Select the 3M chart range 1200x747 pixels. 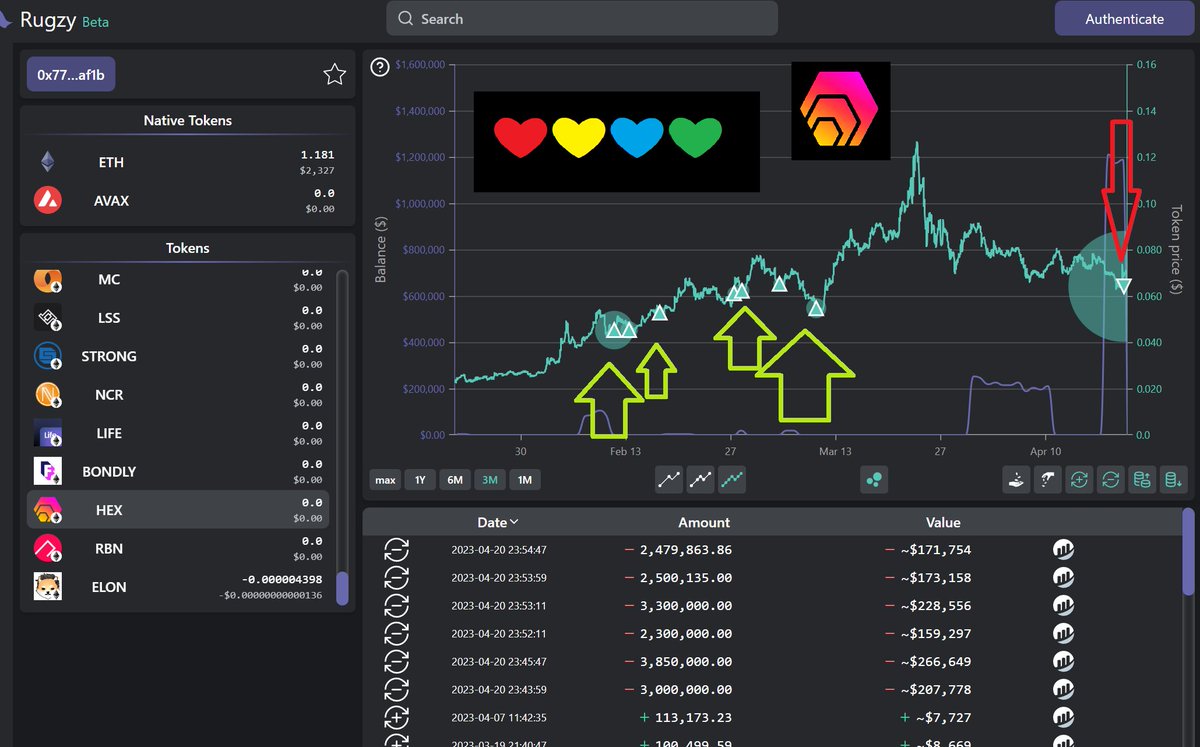pos(490,480)
